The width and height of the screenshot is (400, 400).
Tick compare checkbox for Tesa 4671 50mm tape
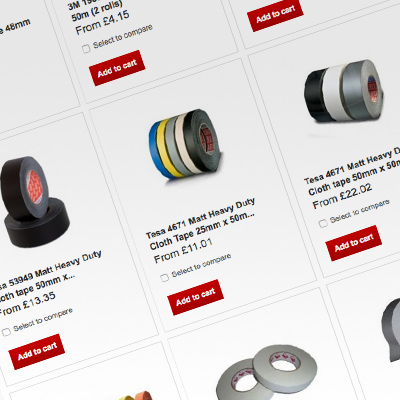(323, 223)
